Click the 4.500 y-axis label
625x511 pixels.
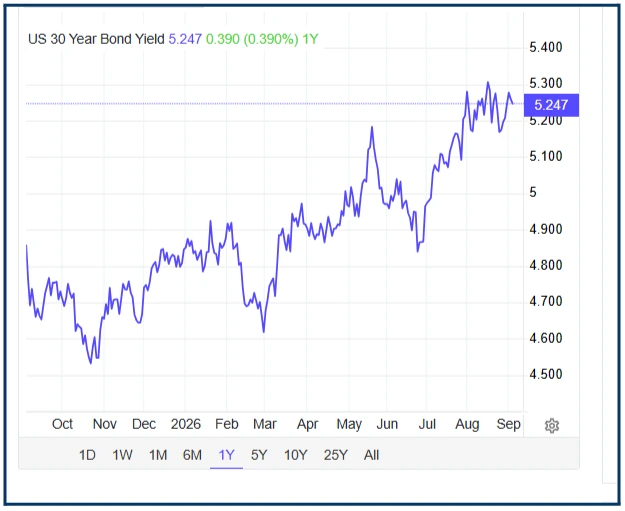coord(546,374)
